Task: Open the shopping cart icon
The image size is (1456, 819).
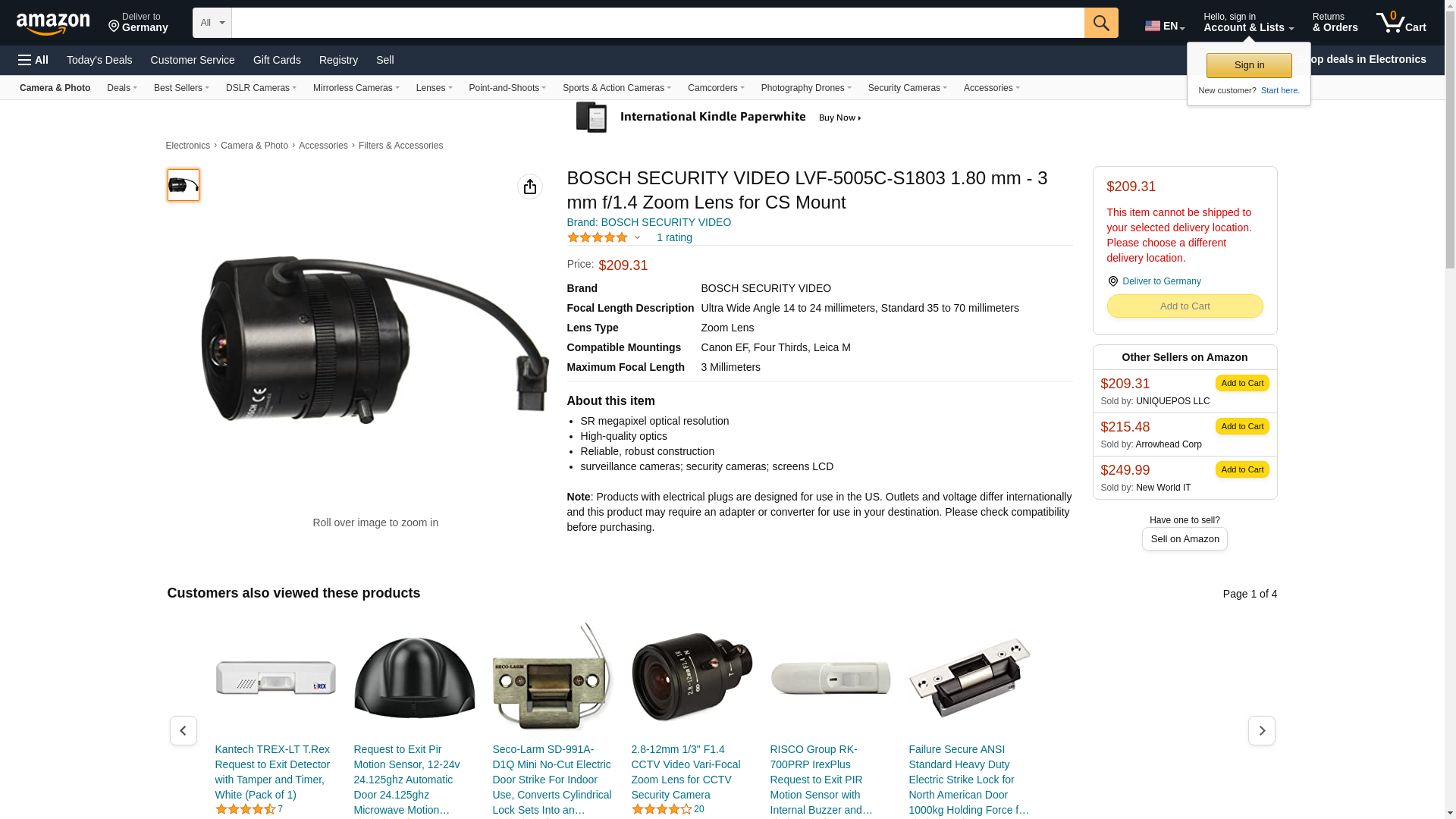Action: pyautogui.click(x=1401, y=23)
